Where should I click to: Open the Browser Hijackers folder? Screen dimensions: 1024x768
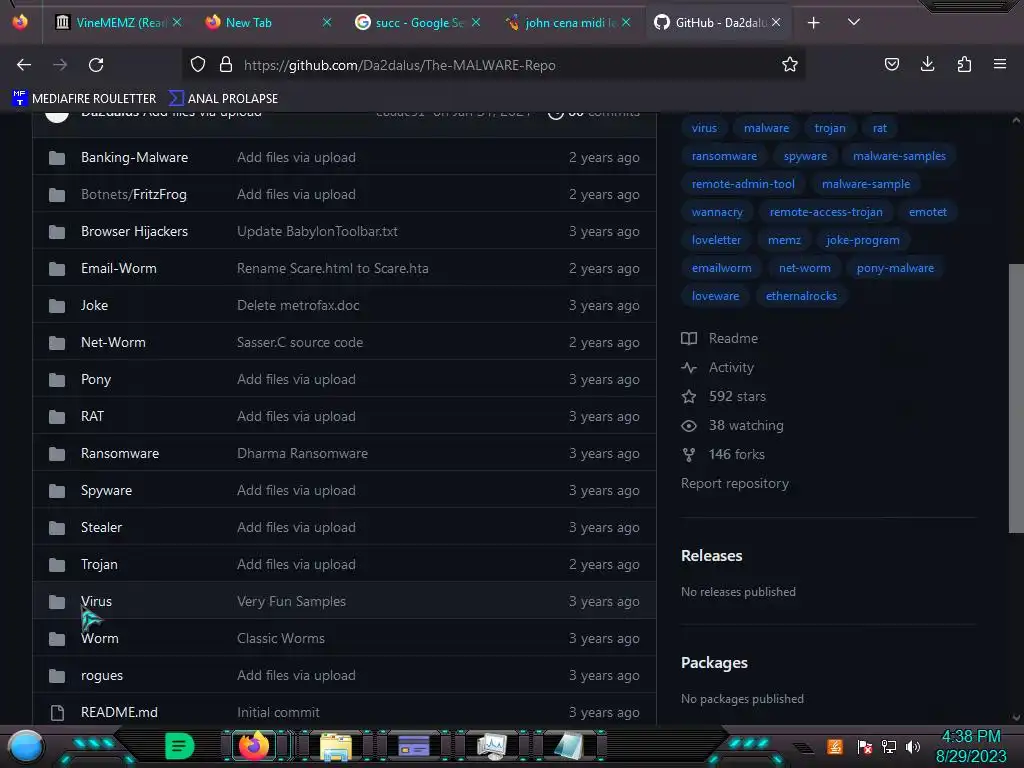pyautogui.click(x=134, y=231)
